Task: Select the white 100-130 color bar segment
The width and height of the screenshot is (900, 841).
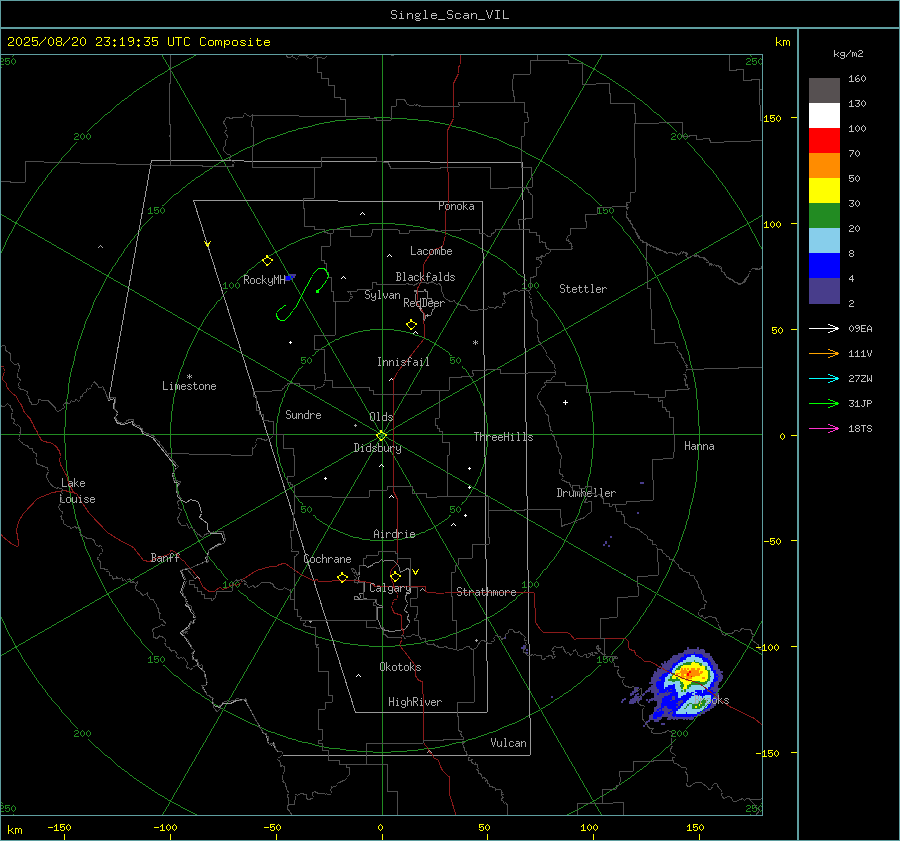Action: click(824, 116)
